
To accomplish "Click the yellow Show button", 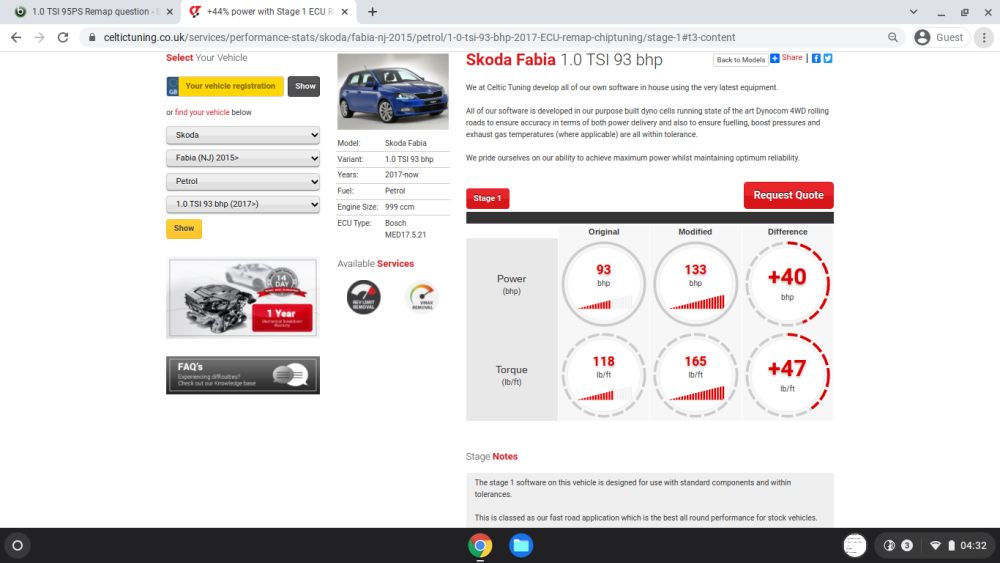I will 184,228.
